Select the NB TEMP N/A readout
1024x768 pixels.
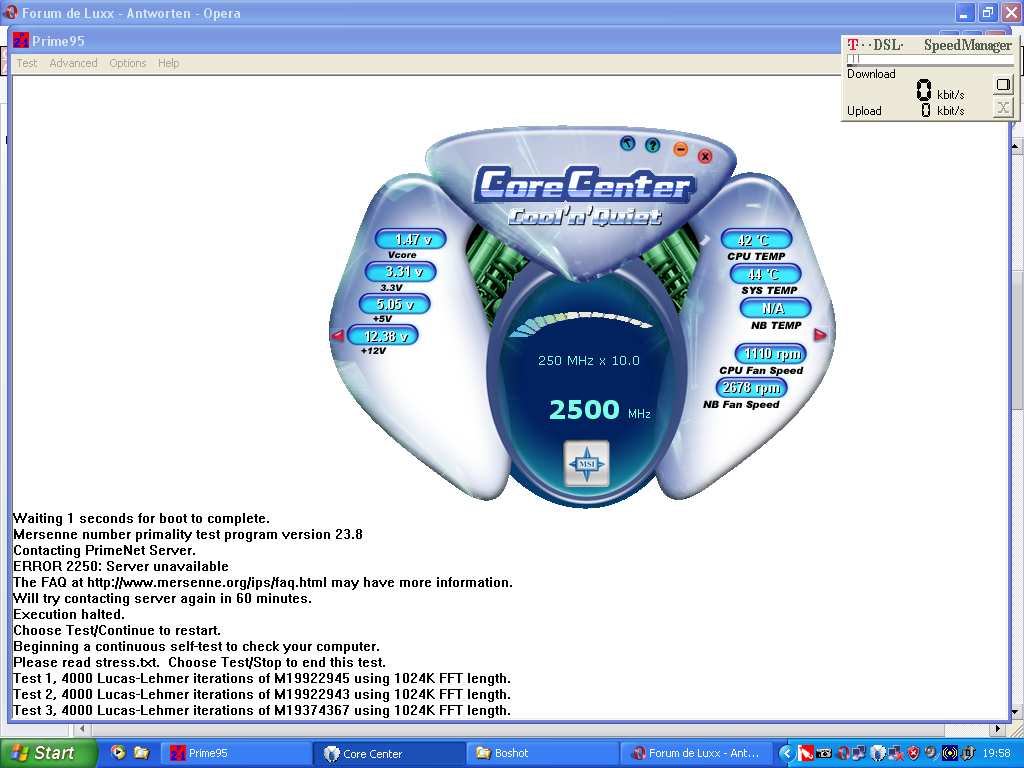[x=775, y=308]
